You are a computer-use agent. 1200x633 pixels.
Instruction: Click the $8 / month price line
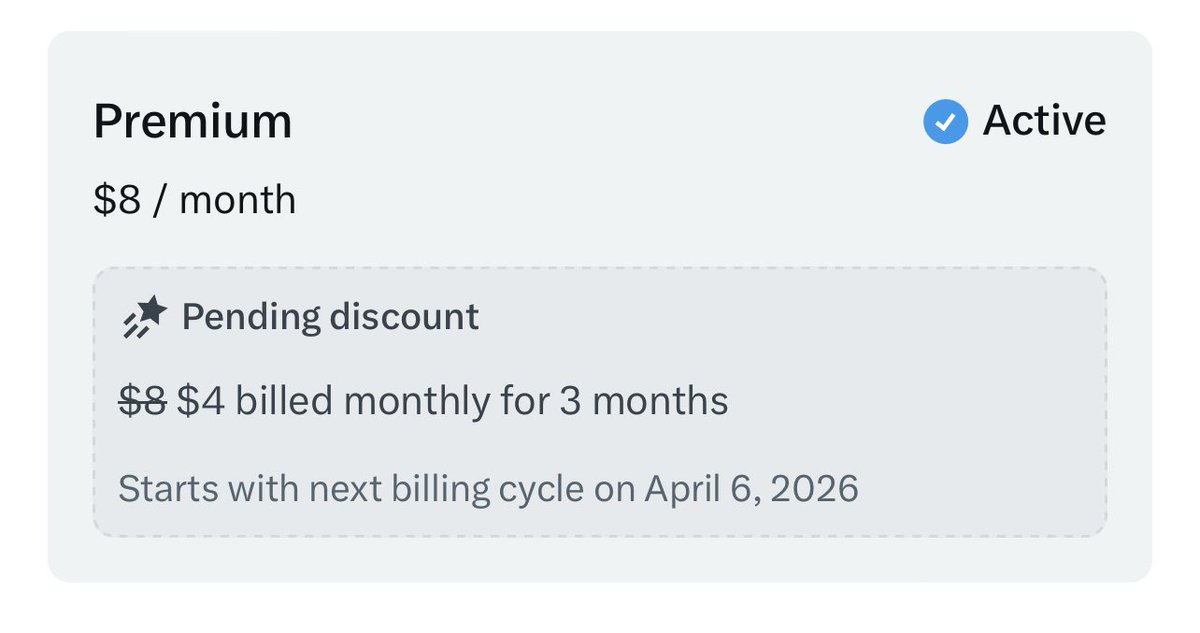point(195,199)
